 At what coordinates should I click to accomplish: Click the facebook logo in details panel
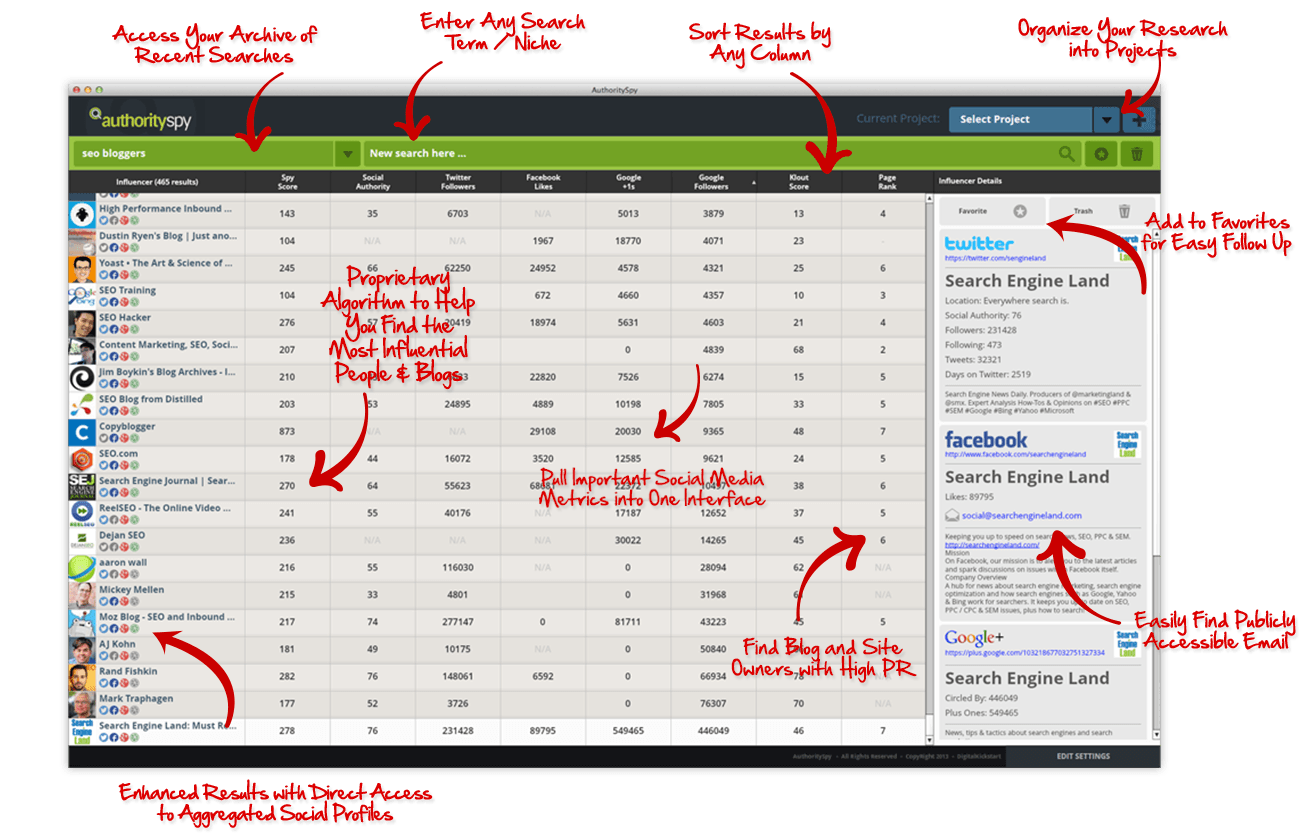[x=986, y=440]
